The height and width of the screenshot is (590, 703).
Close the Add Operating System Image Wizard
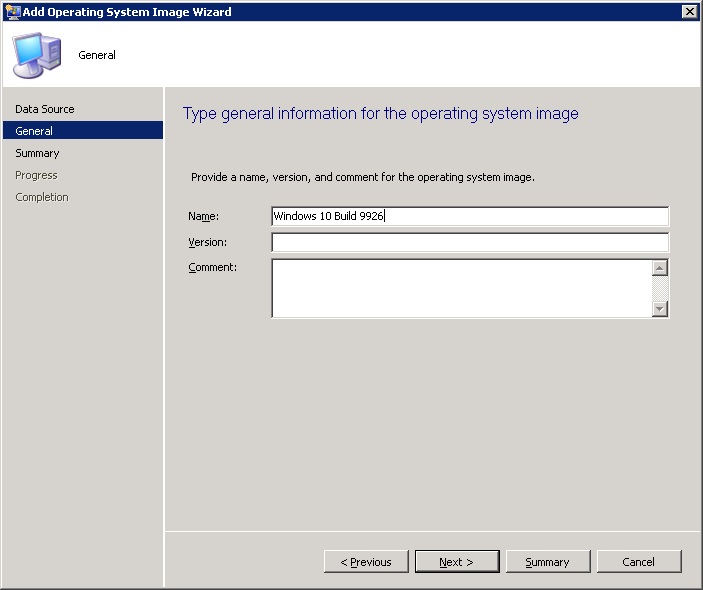tap(689, 12)
